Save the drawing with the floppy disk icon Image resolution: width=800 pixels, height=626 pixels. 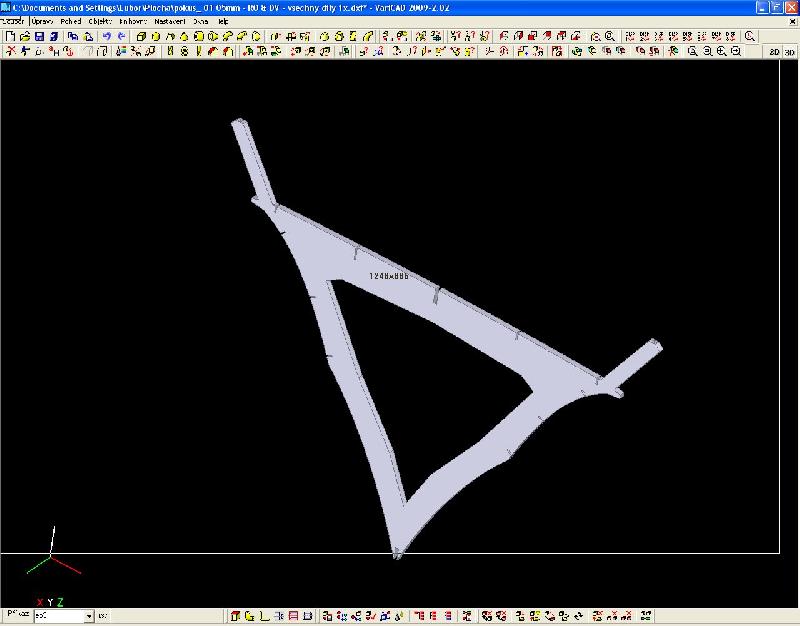(x=39, y=36)
